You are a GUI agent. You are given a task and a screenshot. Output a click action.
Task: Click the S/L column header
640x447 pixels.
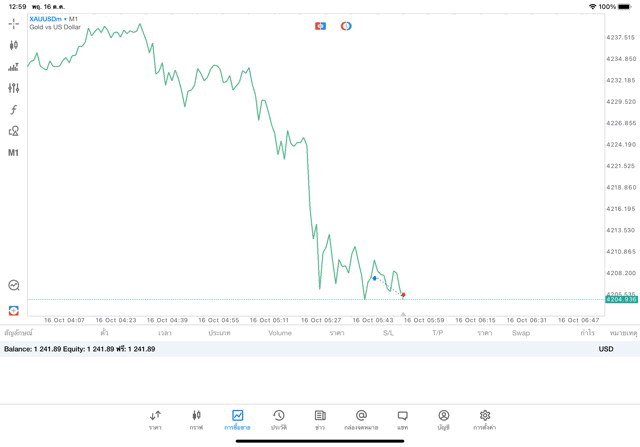[388, 333]
